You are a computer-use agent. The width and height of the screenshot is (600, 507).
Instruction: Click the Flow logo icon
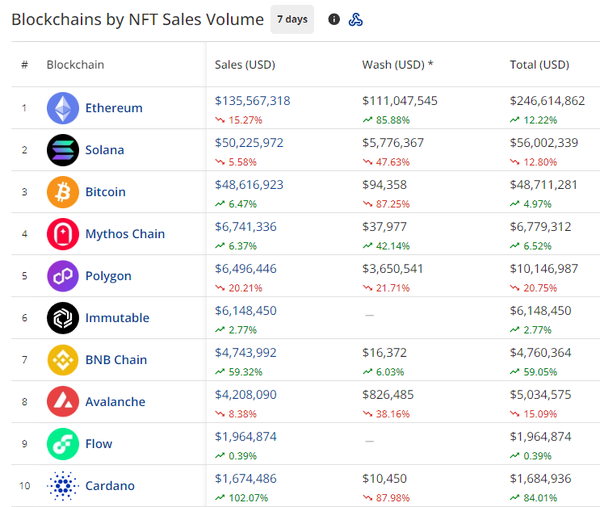[63, 444]
